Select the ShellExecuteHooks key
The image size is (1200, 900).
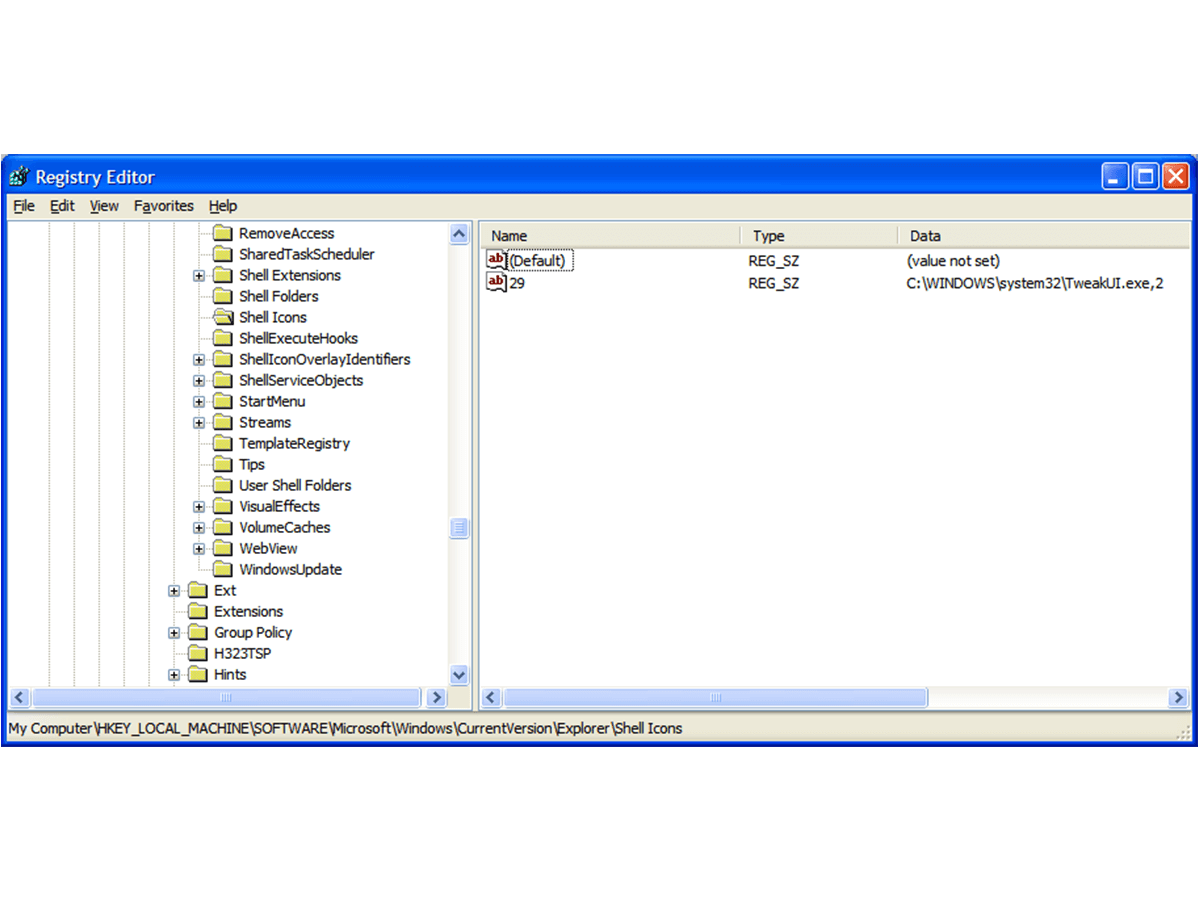298,338
